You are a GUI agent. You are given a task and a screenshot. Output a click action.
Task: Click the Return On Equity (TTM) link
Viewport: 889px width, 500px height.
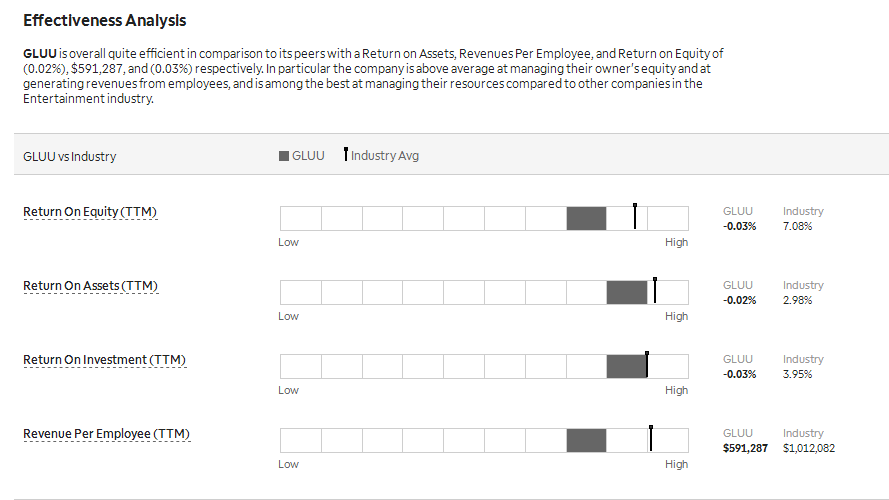[x=90, y=212]
